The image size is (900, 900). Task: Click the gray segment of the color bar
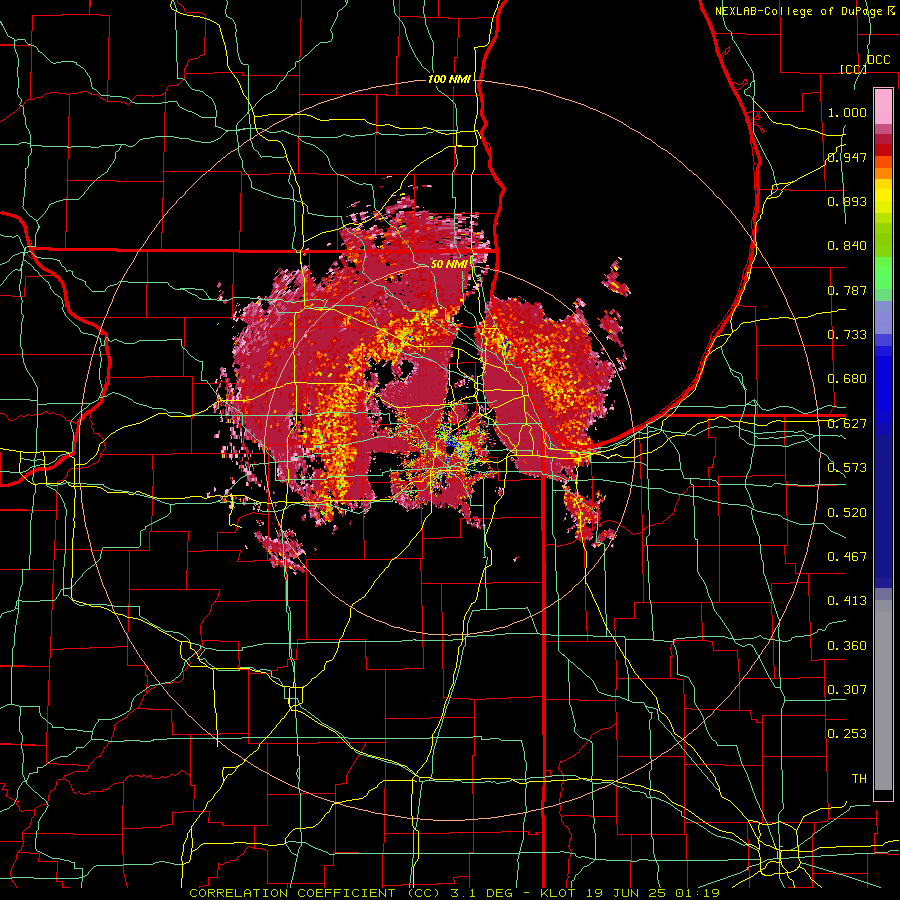883,695
